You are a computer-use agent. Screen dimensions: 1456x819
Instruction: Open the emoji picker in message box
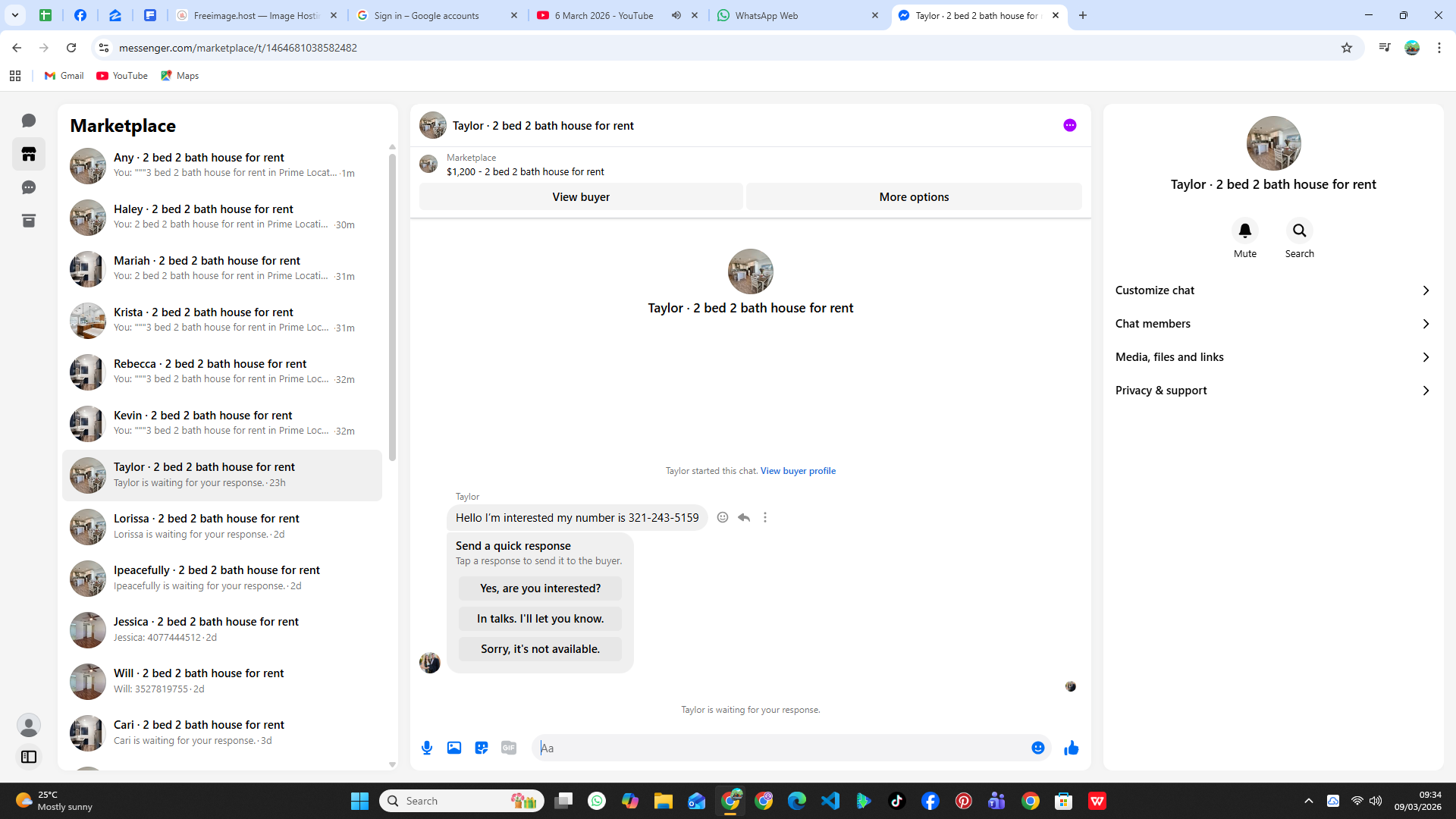tap(1037, 748)
